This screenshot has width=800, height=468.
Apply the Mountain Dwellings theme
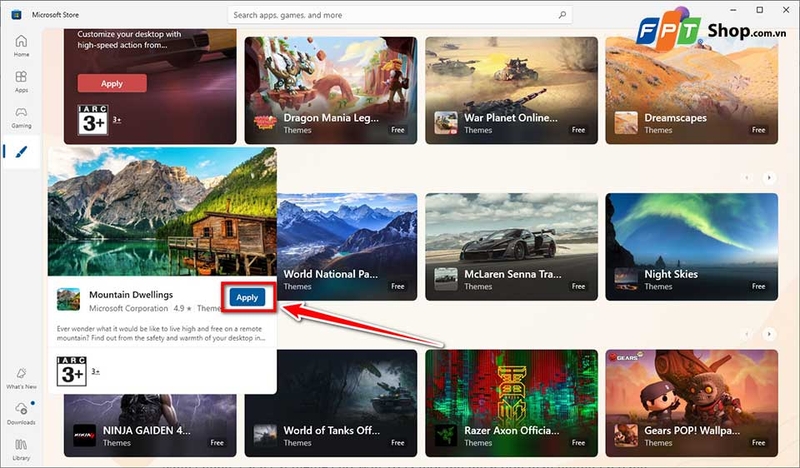247,297
